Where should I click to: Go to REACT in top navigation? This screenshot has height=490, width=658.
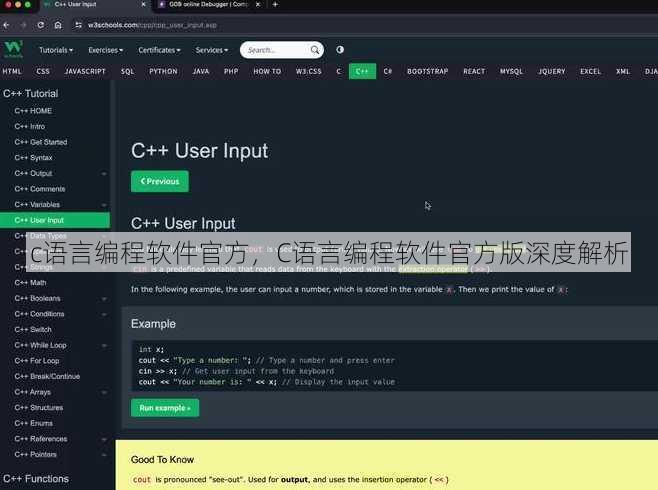[x=474, y=71]
